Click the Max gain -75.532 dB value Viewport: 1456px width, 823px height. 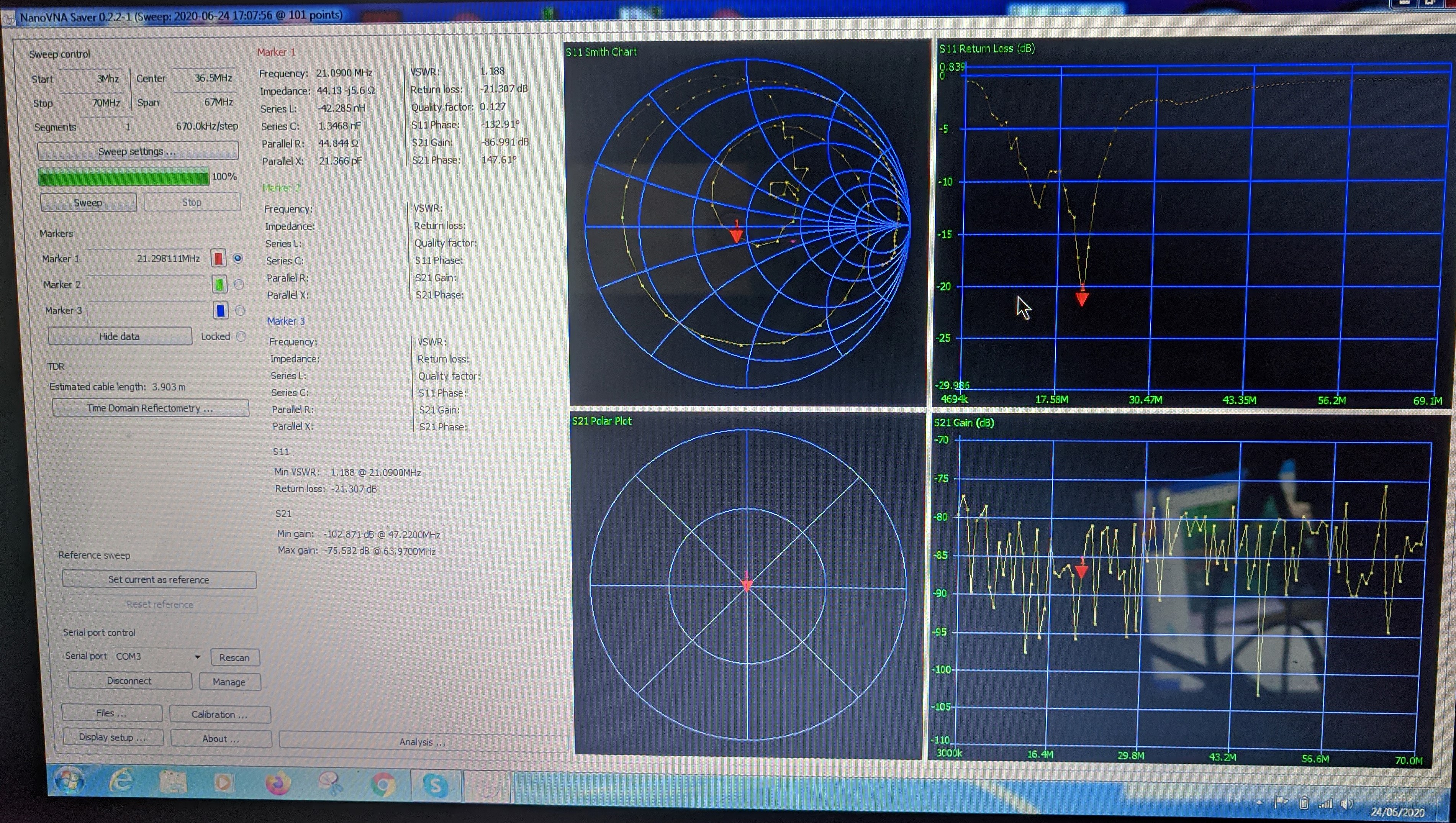click(x=379, y=551)
